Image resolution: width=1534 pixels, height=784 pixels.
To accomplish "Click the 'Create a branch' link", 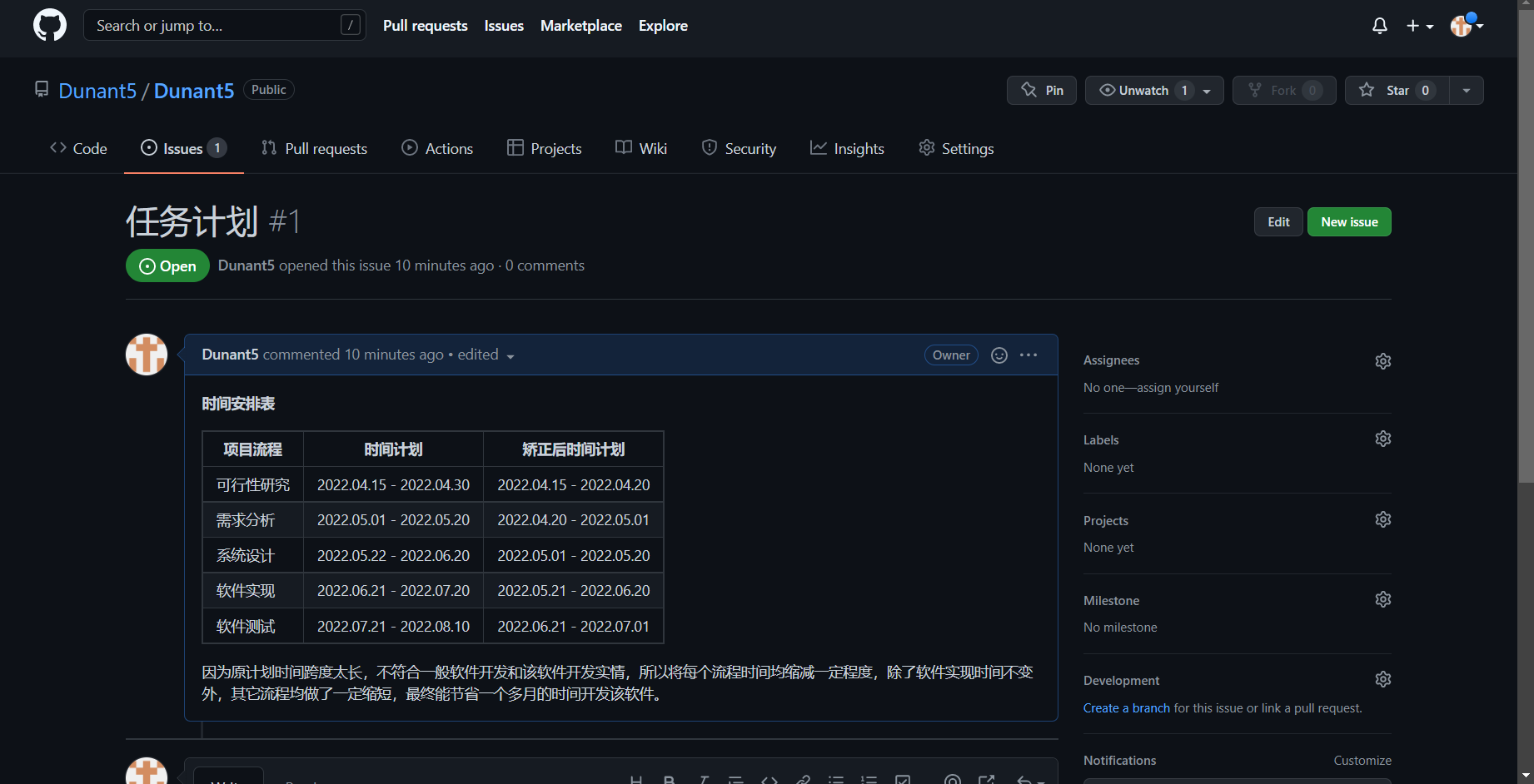I will click(x=1127, y=708).
